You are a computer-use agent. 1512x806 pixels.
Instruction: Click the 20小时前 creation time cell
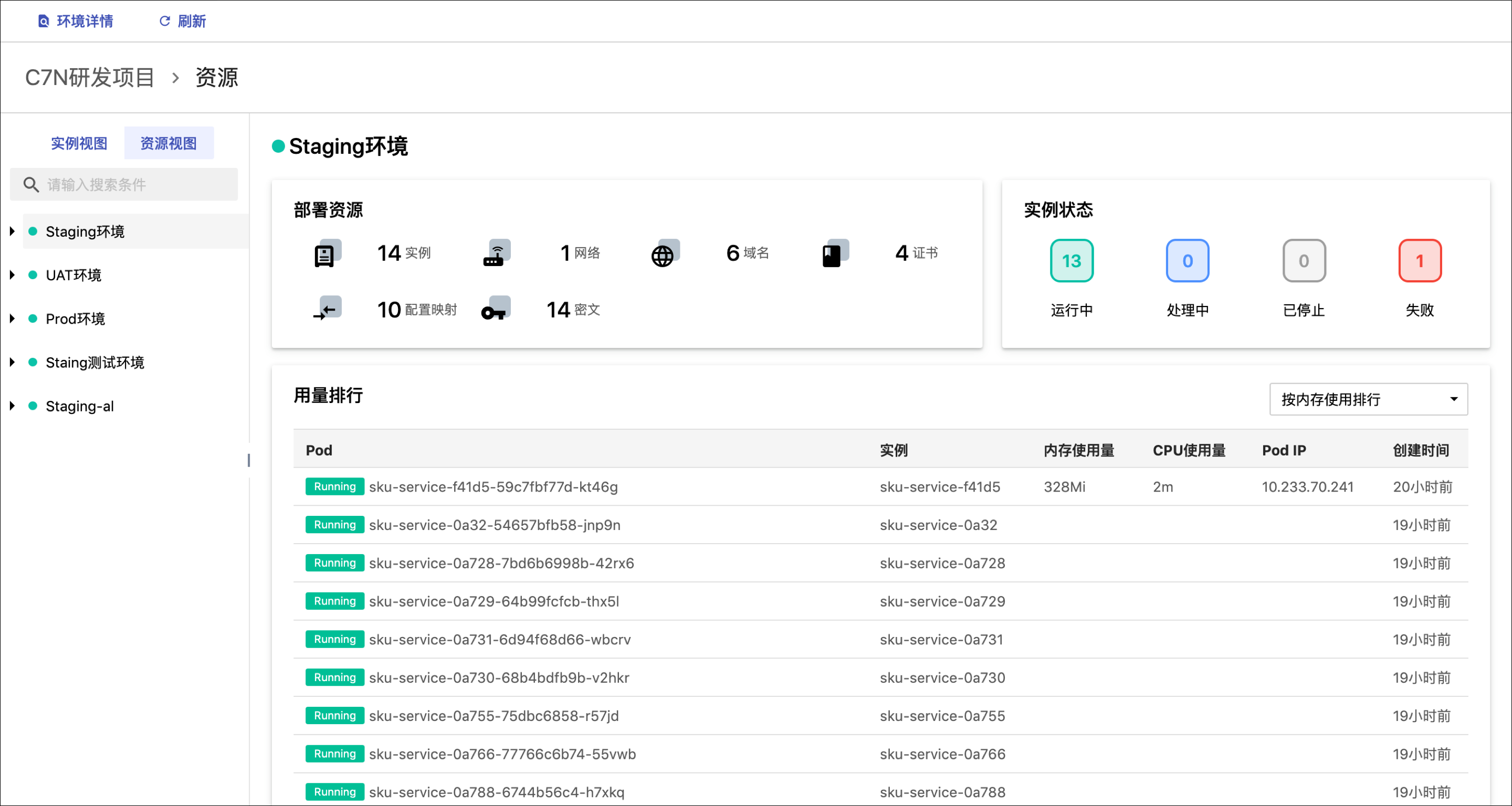click(1422, 487)
